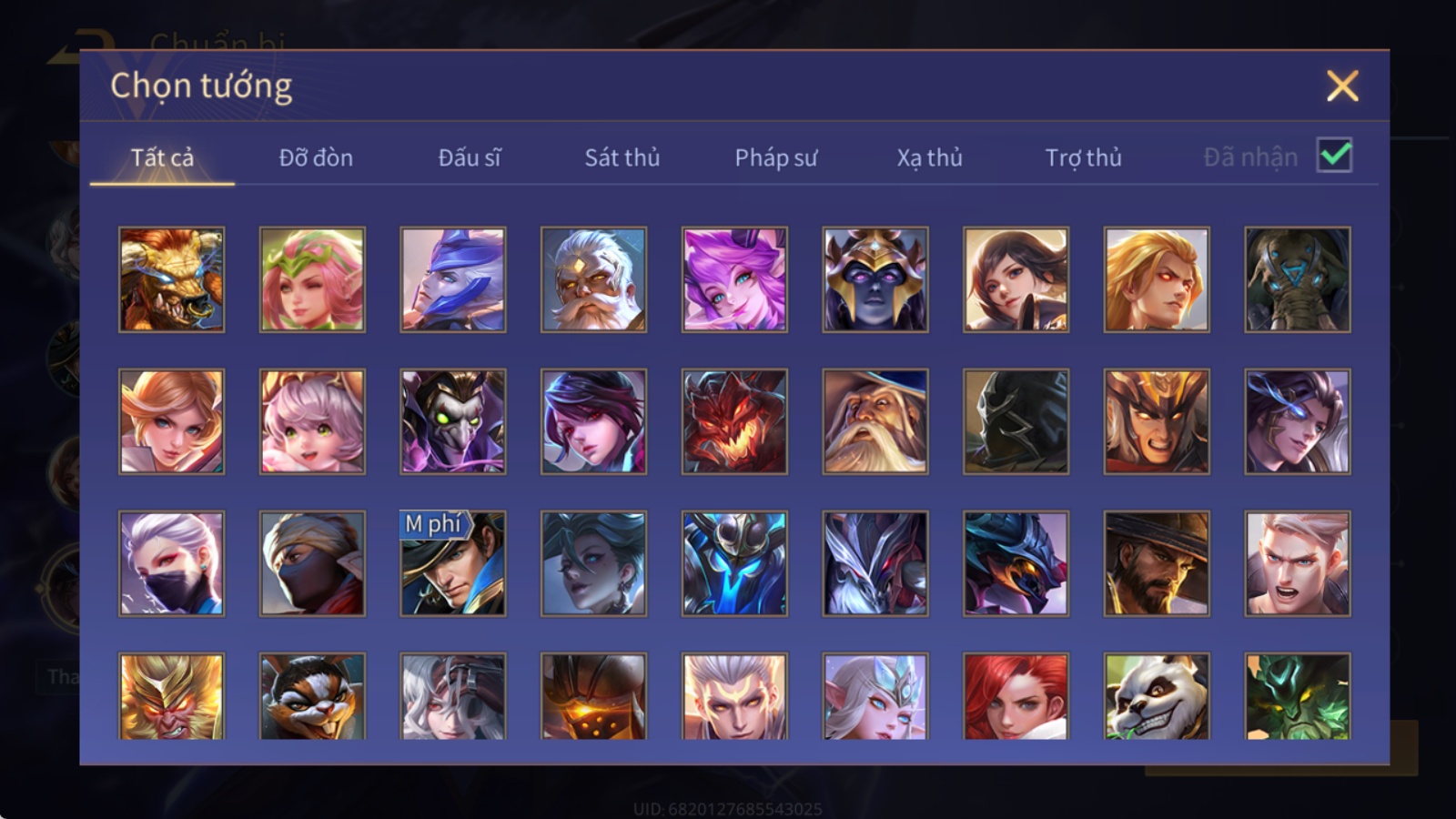Image resolution: width=1456 pixels, height=819 pixels.
Task: Select the white-bearded wizard with hat
Action: click(x=875, y=421)
